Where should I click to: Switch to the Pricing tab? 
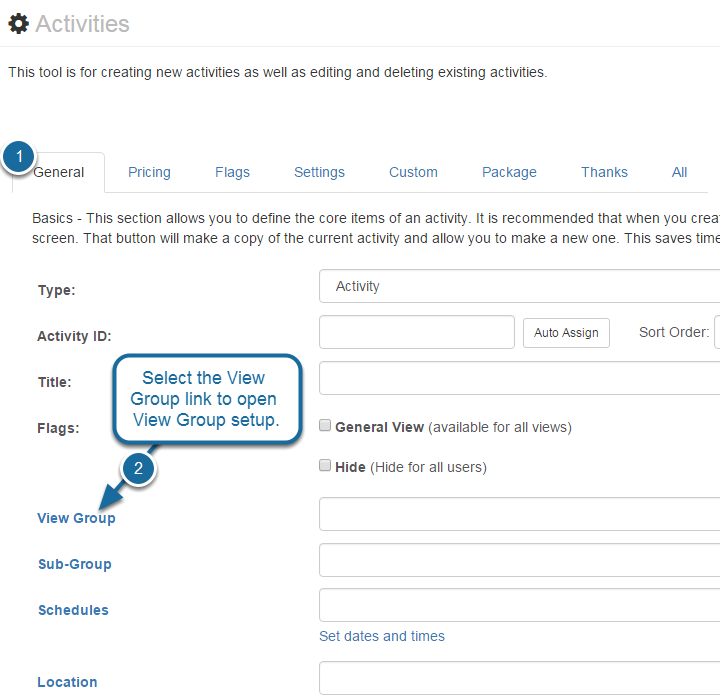pos(149,172)
